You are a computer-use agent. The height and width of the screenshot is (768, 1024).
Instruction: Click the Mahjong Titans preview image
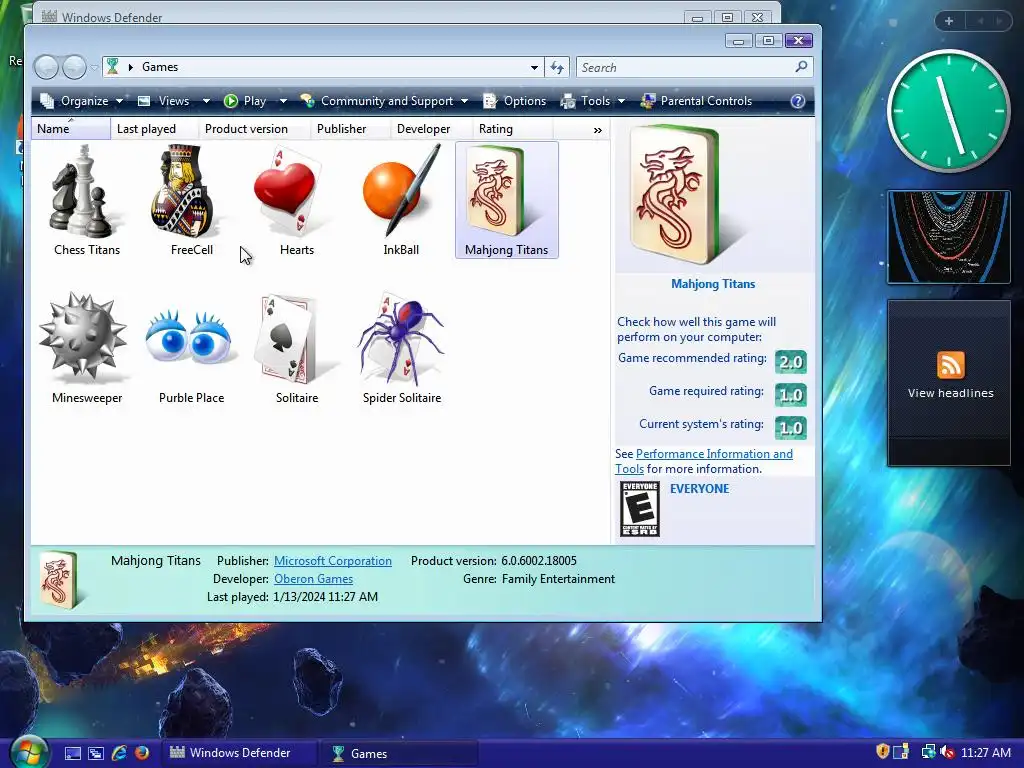(x=680, y=195)
